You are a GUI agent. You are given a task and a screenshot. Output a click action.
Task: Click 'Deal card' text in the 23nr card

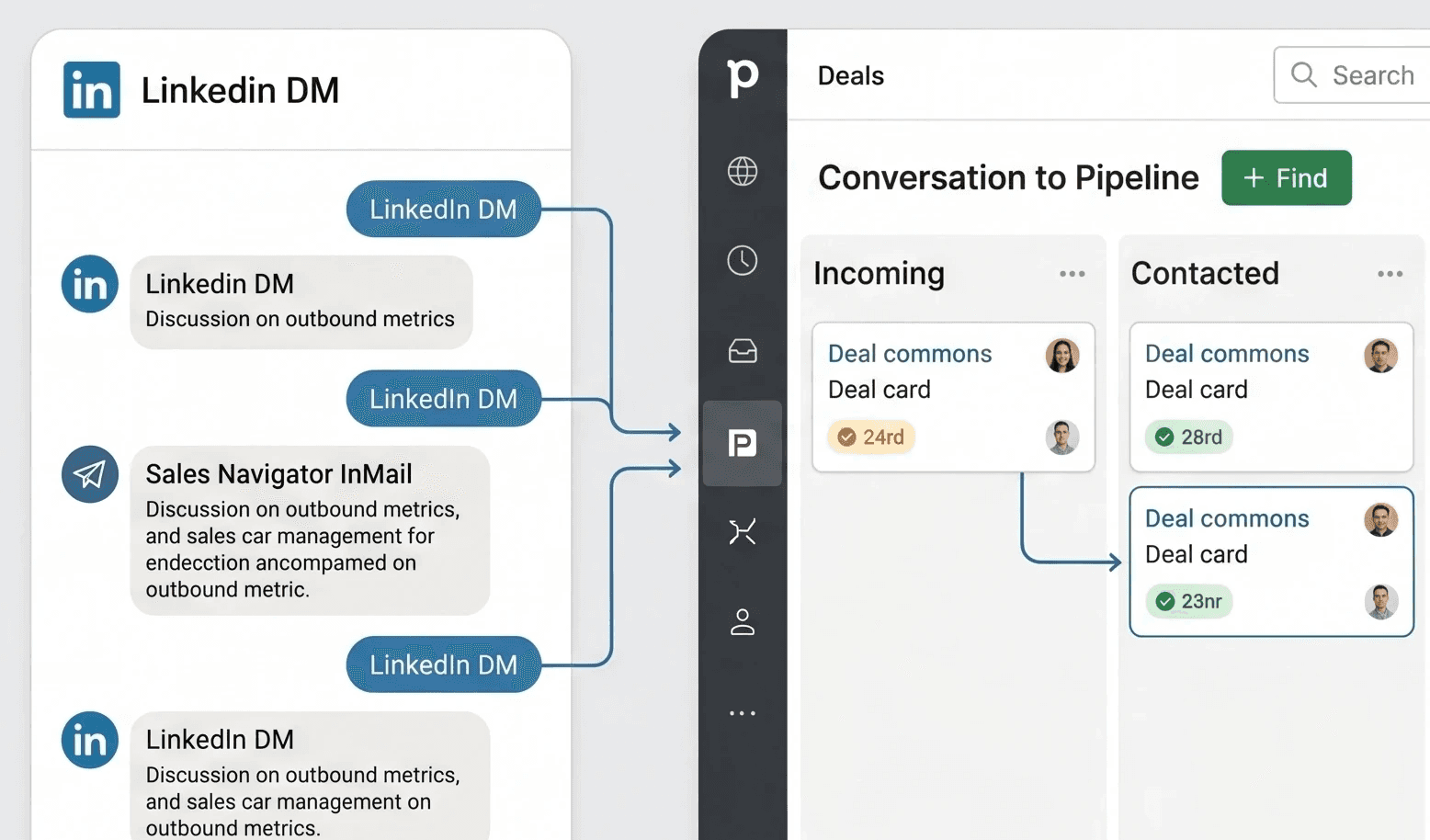pyautogui.click(x=1197, y=554)
